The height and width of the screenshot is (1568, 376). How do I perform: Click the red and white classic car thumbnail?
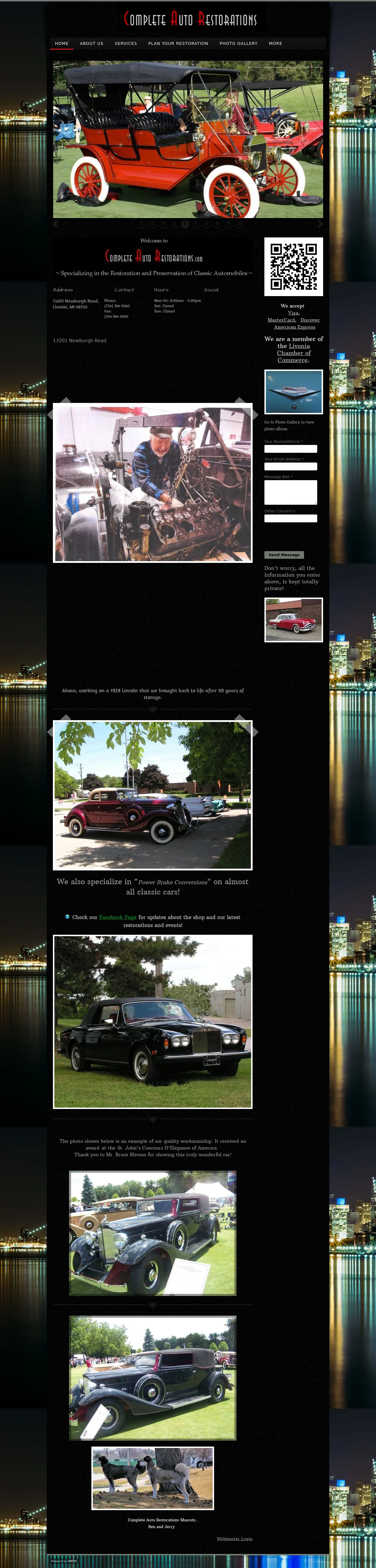(x=294, y=620)
